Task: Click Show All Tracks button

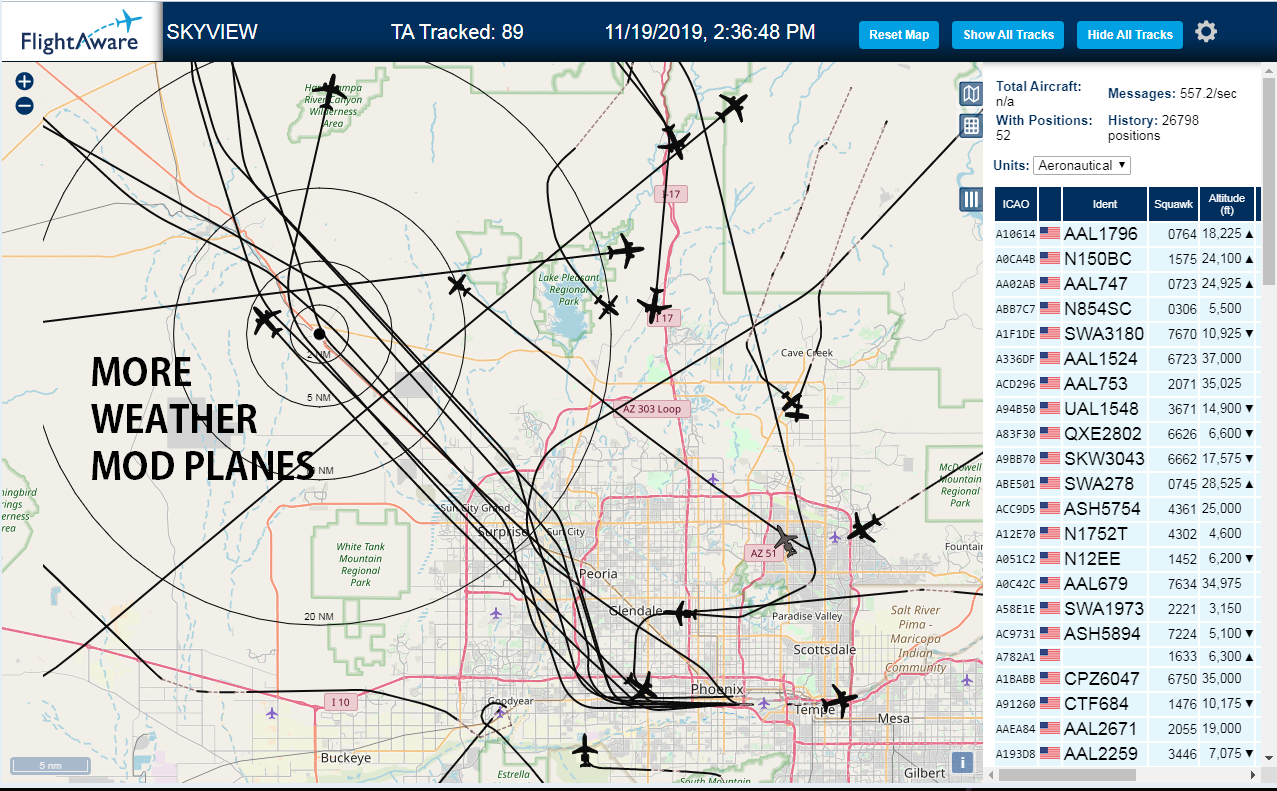Action: tap(1008, 34)
